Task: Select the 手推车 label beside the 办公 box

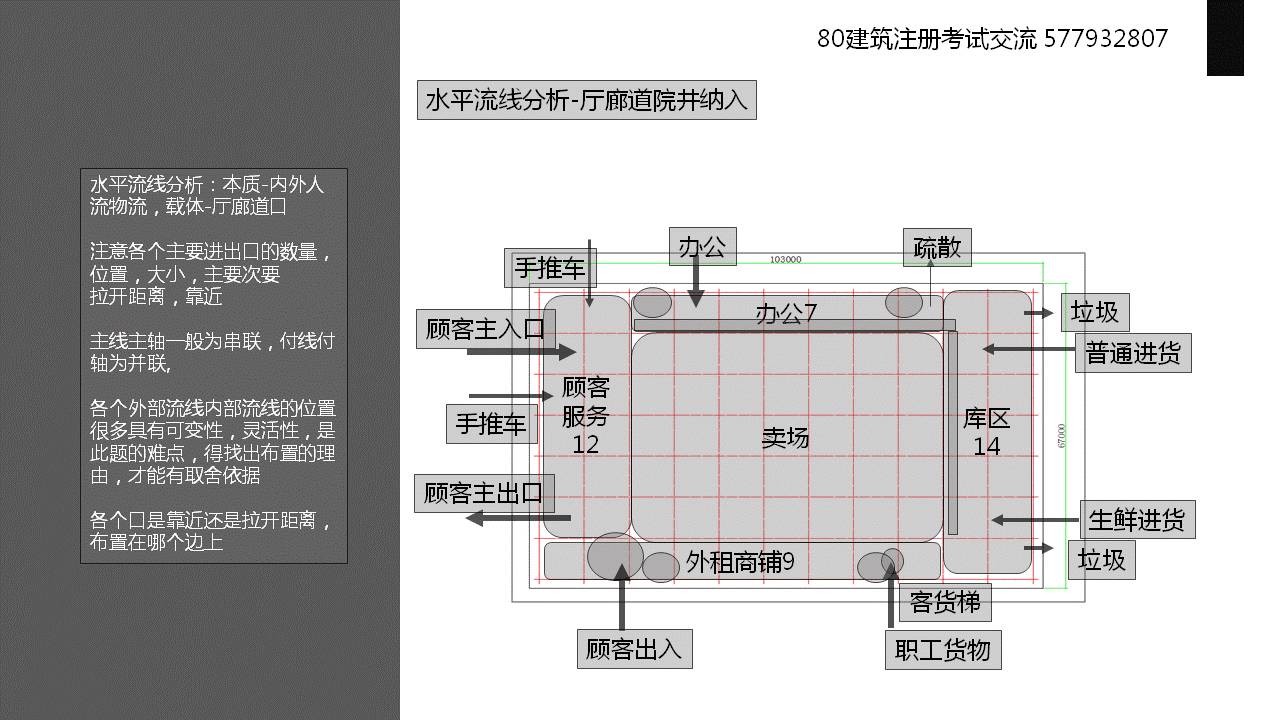Action: [550, 268]
